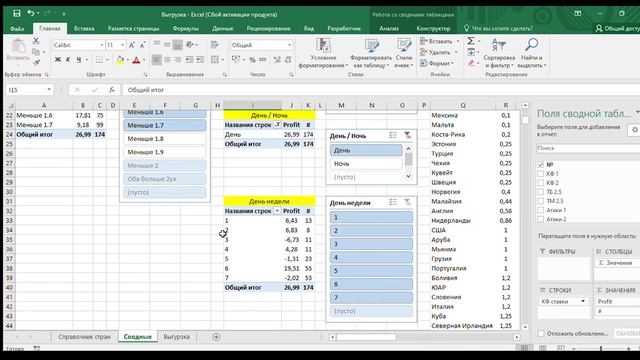Open Стили ячеек gallery

pos(404,53)
